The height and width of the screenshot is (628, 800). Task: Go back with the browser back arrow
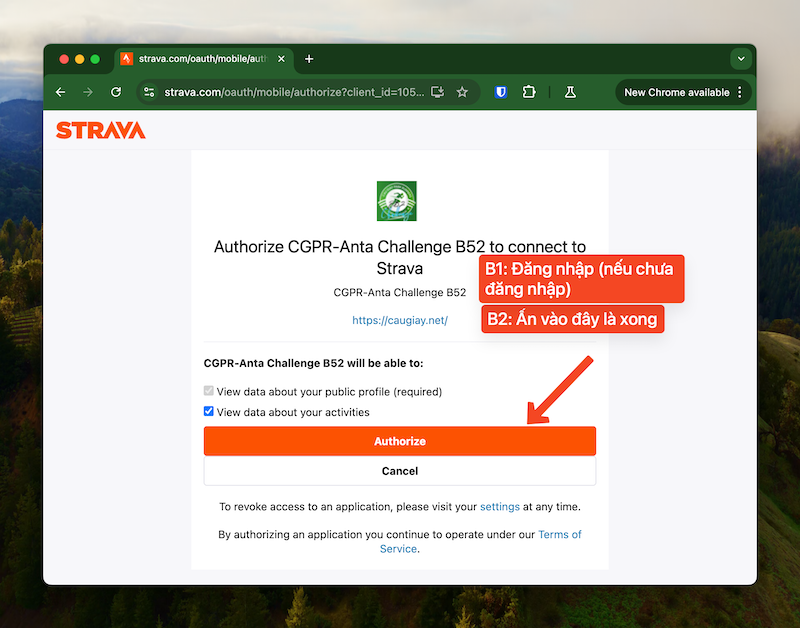click(61, 92)
